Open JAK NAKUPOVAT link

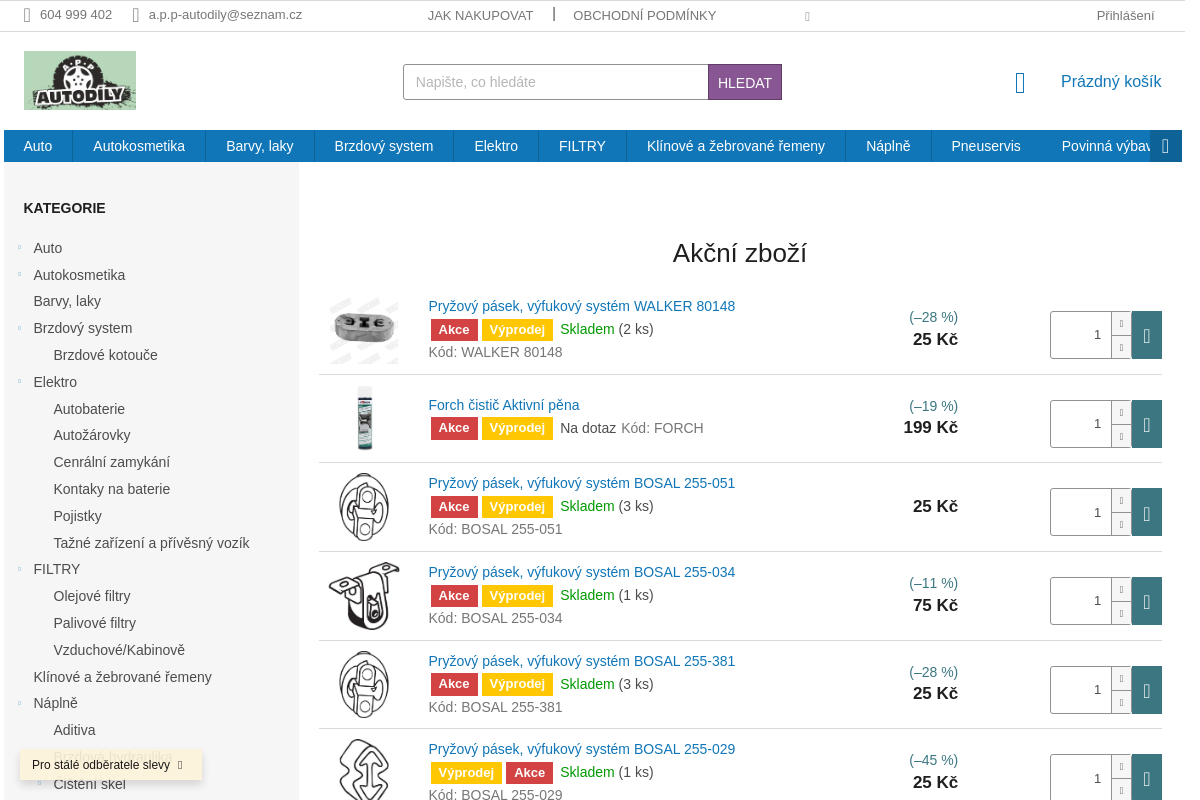click(x=480, y=15)
